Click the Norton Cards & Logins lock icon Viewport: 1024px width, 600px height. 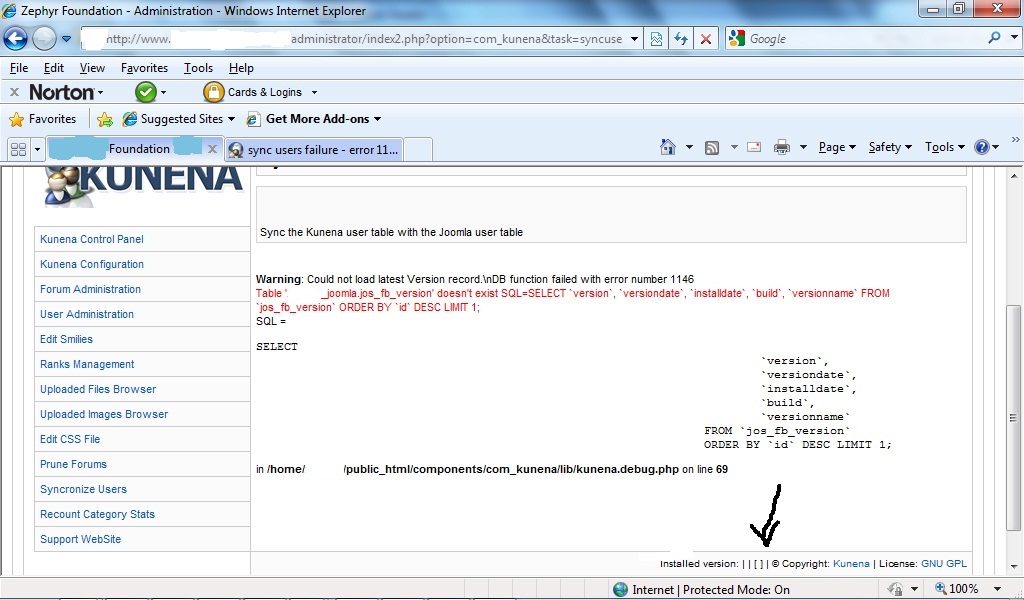(214, 92)
